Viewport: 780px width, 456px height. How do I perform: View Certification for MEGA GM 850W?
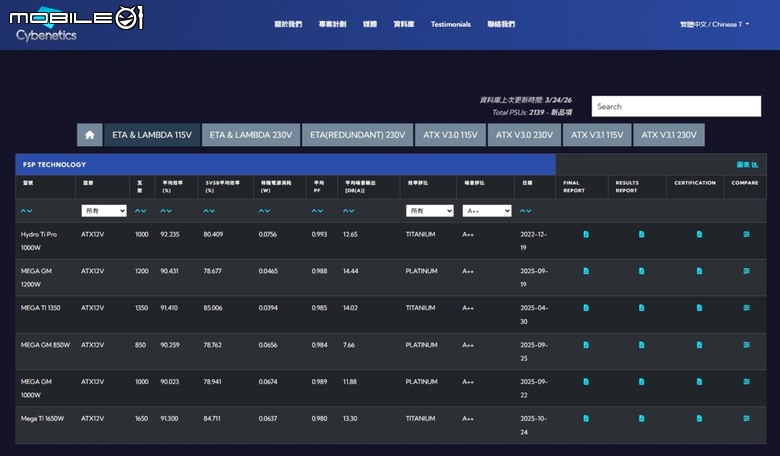click(699, 345)
